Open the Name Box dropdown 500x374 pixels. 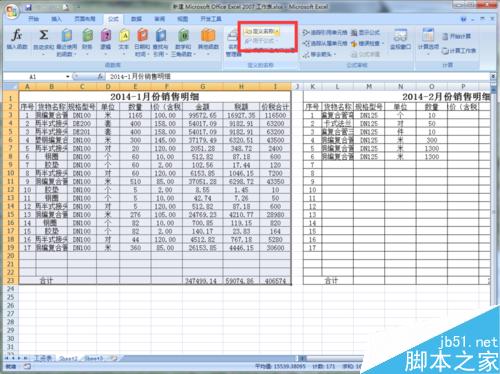tap(68, 77)
